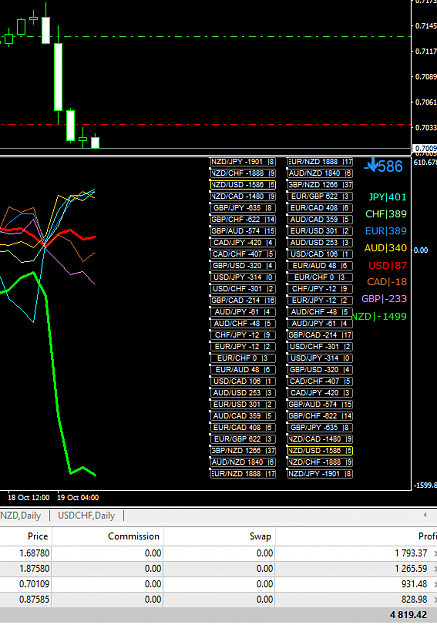Select the trade row priced 1.68780
437x625 pixels.
218,553
